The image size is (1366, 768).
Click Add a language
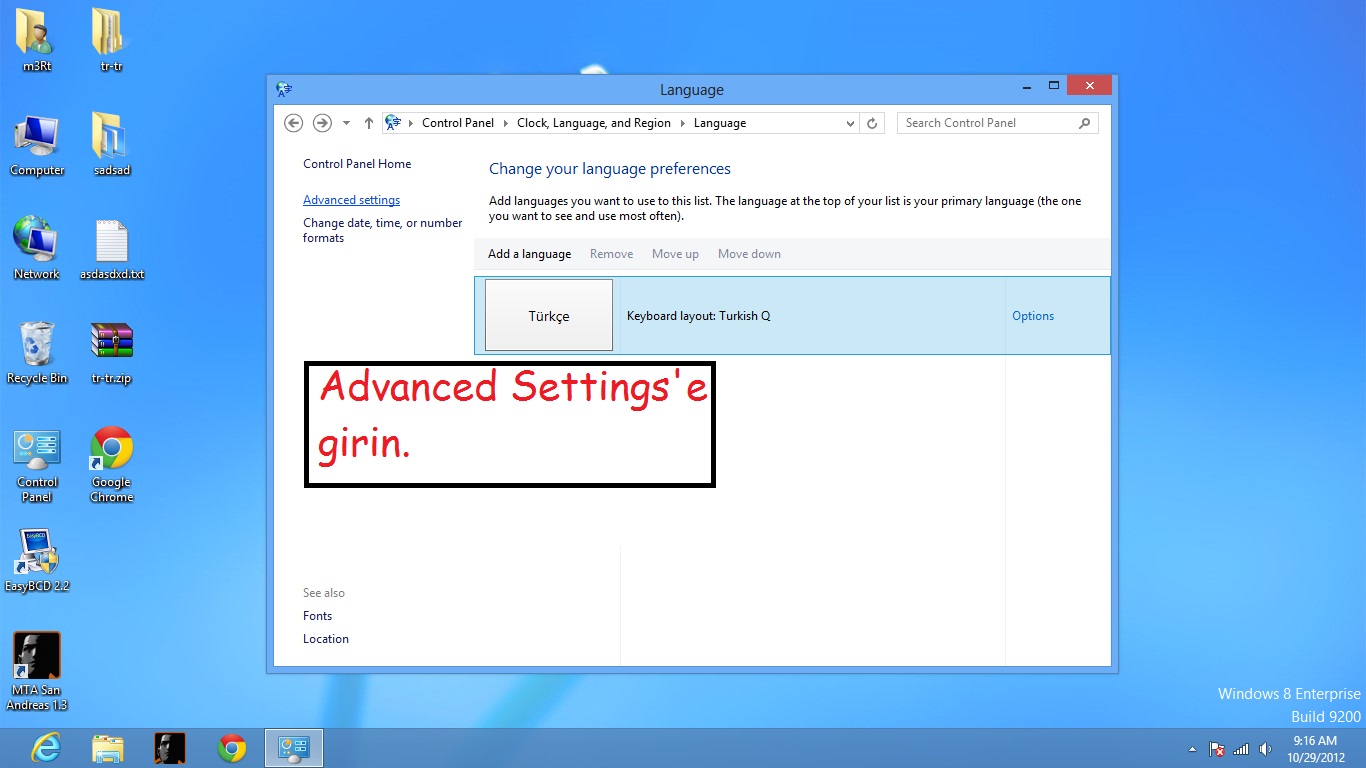tap(529, 254)
